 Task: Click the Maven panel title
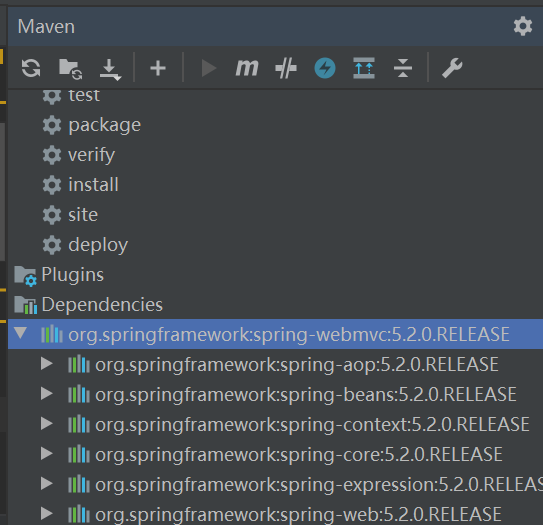(x=46, y=27)
